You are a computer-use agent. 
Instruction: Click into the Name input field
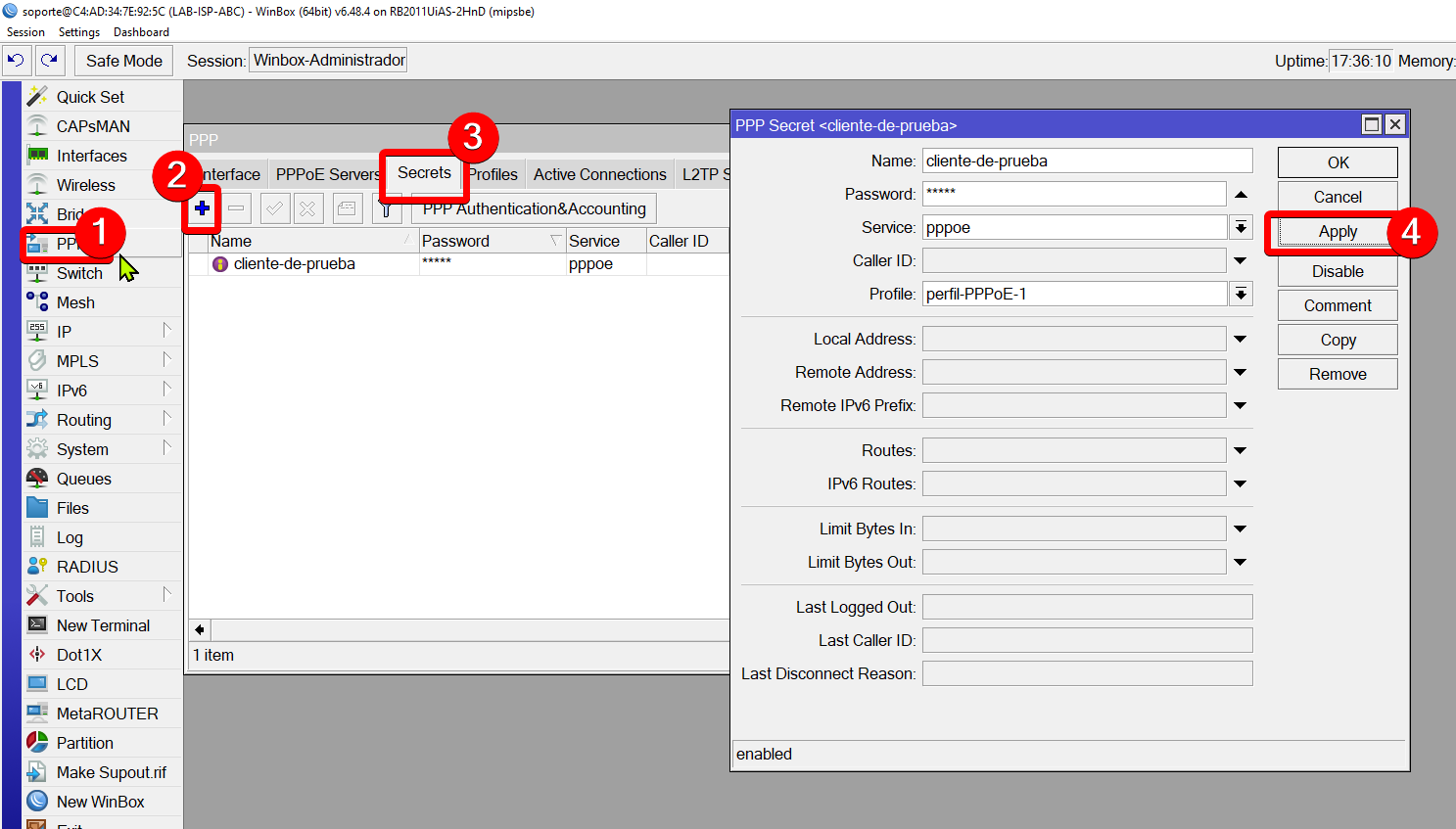coord(1087,161)
